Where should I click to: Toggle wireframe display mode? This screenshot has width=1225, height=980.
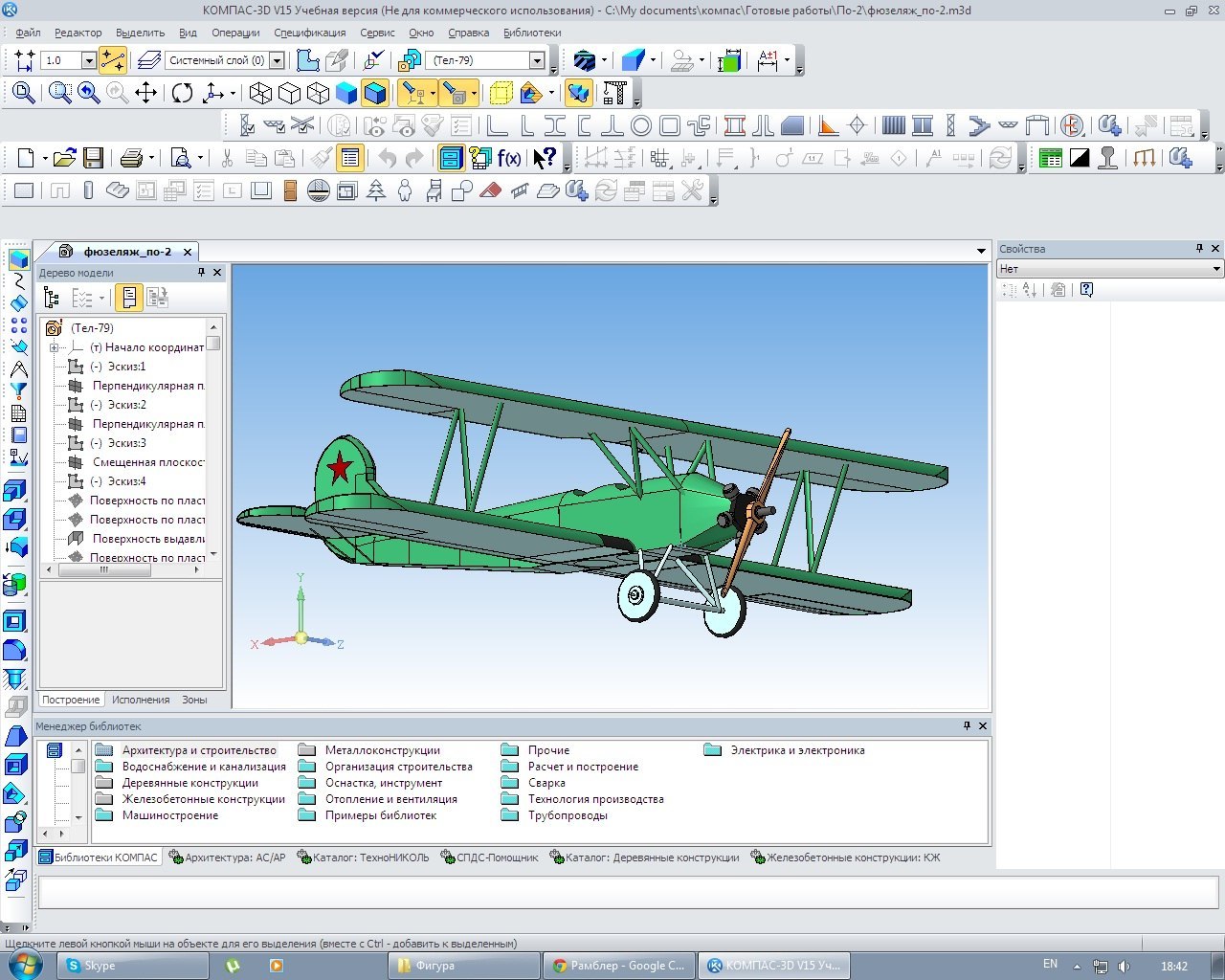tap(260, 93)
